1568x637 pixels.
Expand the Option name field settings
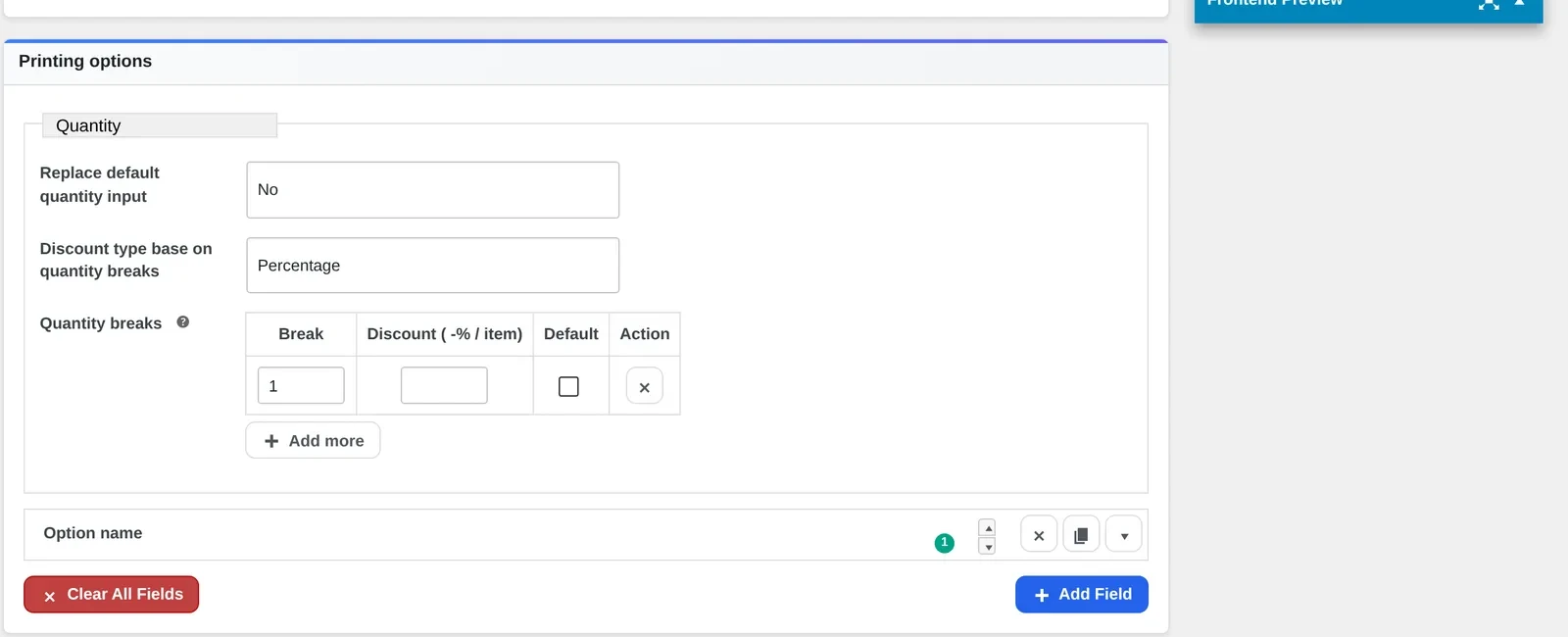tap(1124, 535)
